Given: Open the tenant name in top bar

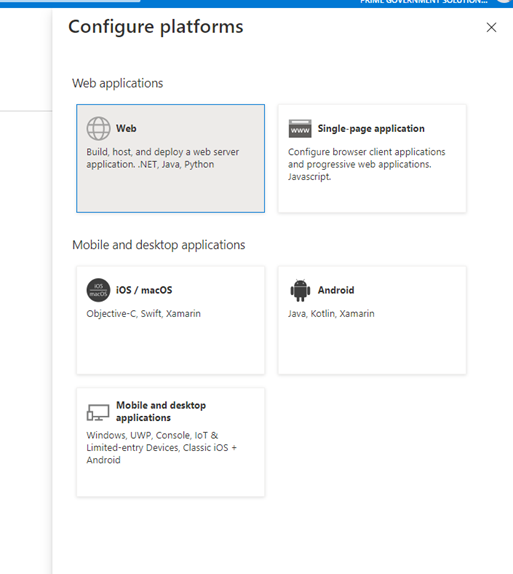Looking at the screenshot, I should point(424,2).
